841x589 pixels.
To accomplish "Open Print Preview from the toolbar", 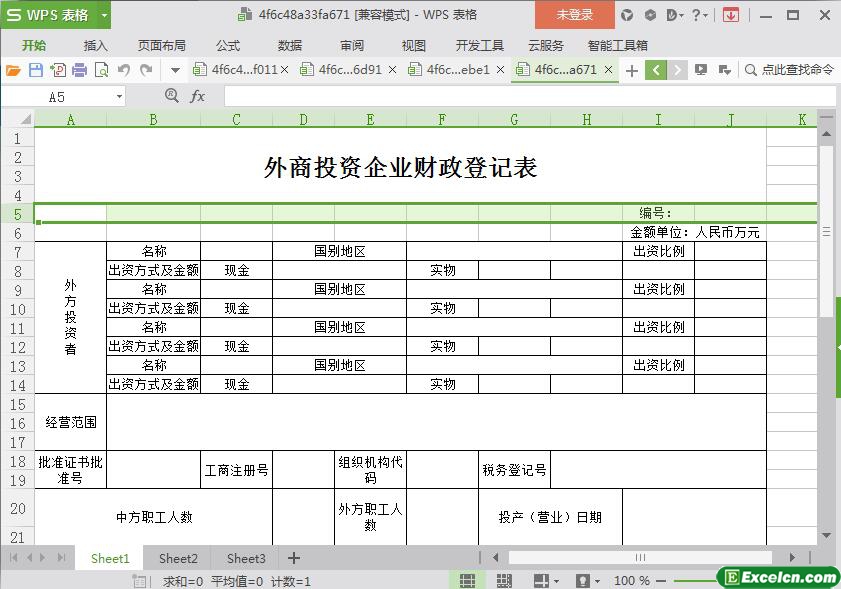I will tap(101, 70).
